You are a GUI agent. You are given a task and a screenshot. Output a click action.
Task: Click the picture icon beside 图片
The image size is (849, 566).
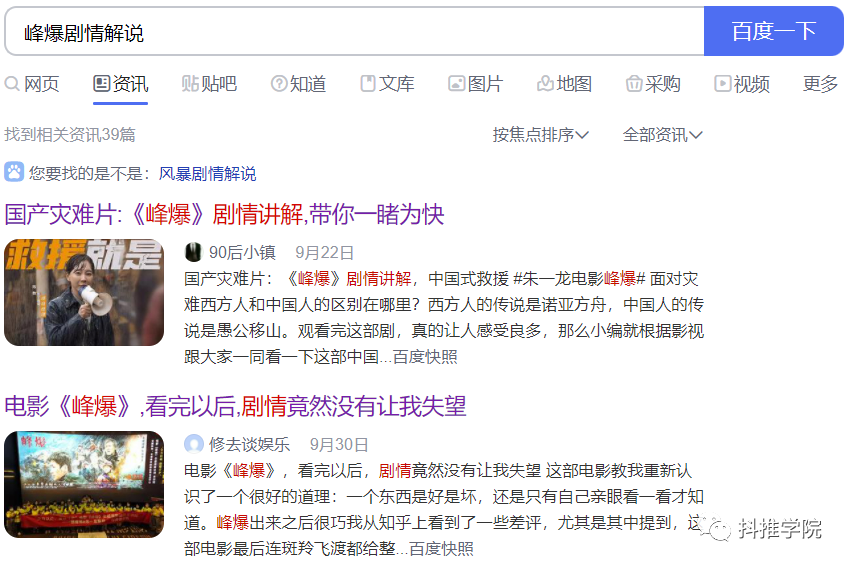[x=456, y=84]
